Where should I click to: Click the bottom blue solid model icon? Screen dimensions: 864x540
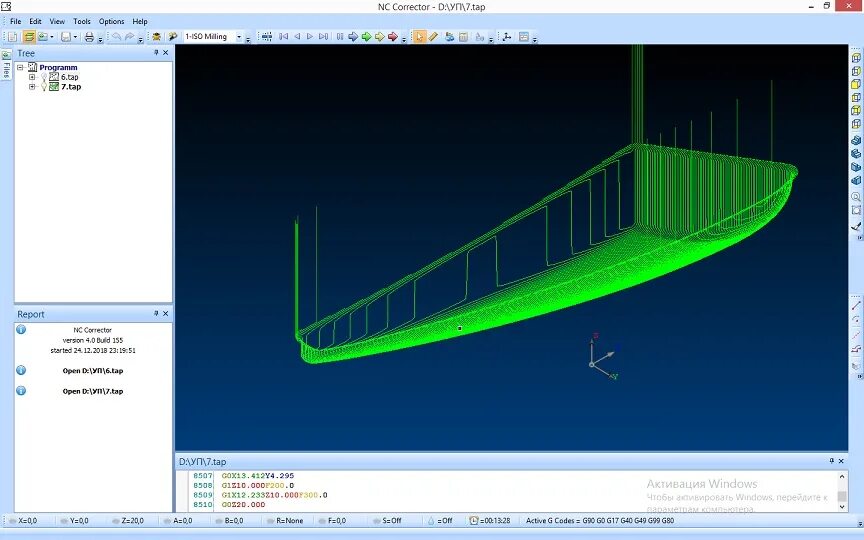[x=856, y=180]
